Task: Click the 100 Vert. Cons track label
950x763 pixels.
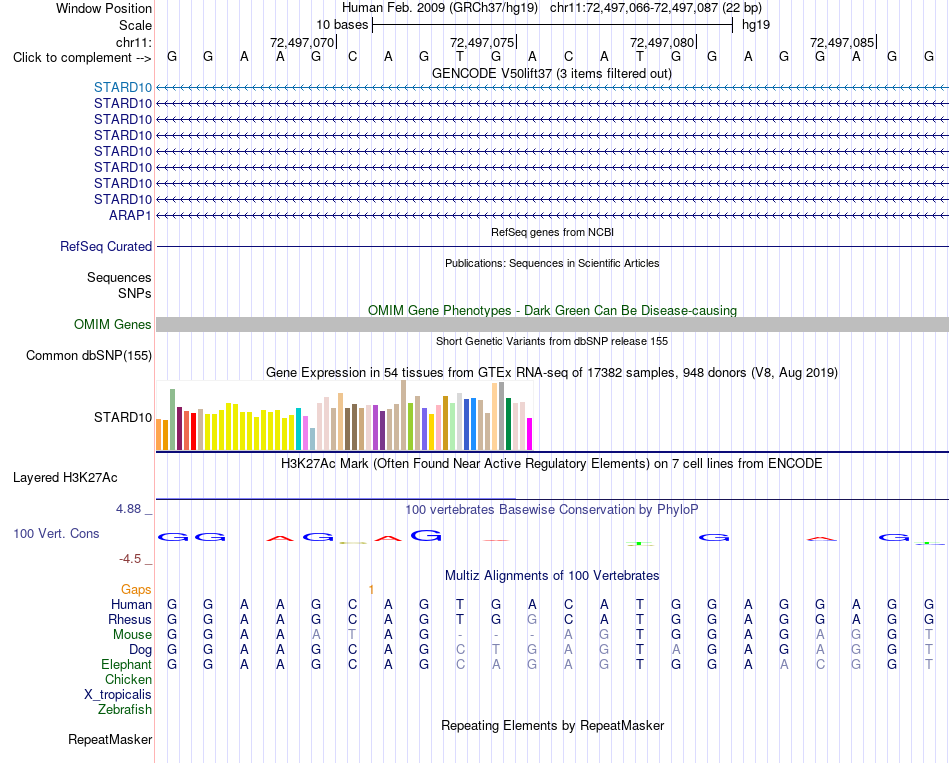Action: [x=56, y=533]
